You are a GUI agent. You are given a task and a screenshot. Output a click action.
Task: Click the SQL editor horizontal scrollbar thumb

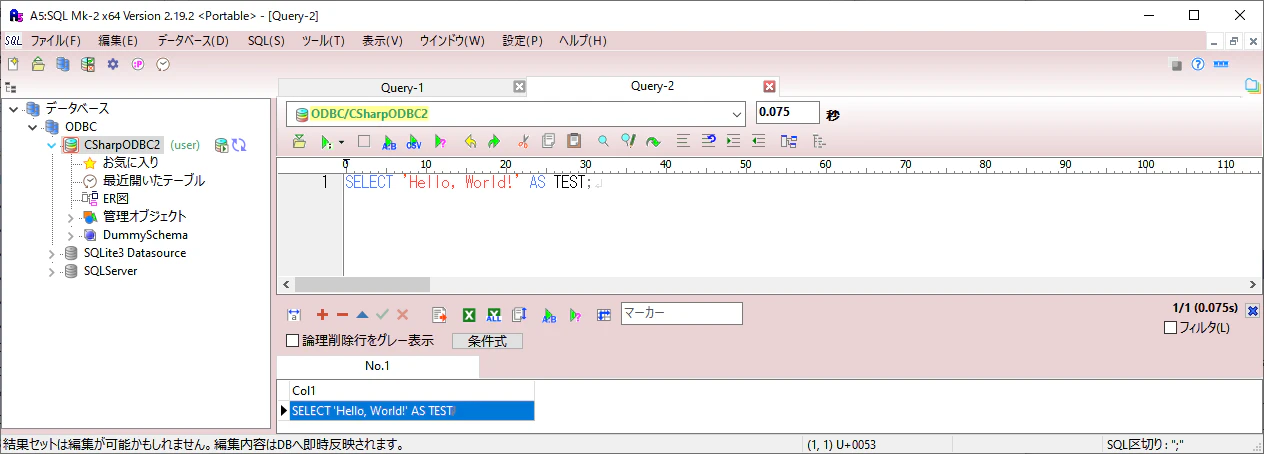pos(362,285)
